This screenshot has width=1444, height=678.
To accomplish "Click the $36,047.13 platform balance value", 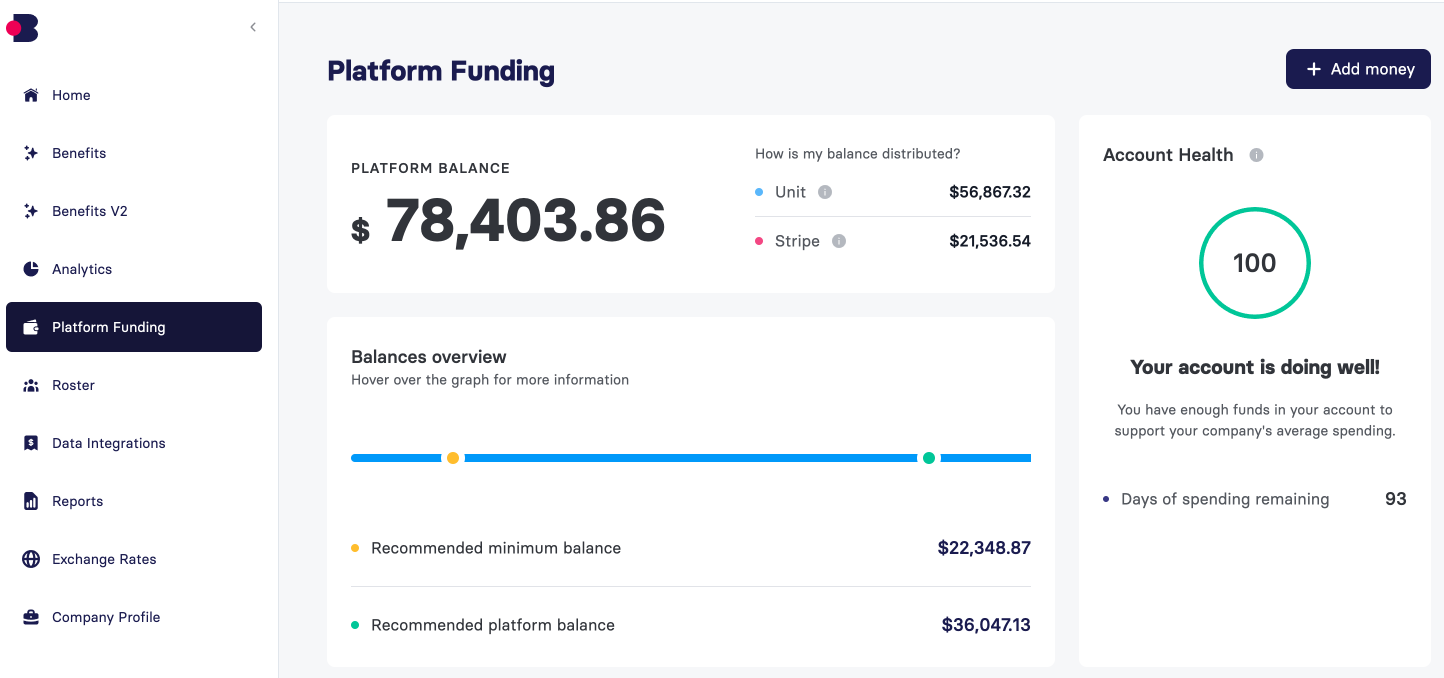I will [x=986, y=625].
